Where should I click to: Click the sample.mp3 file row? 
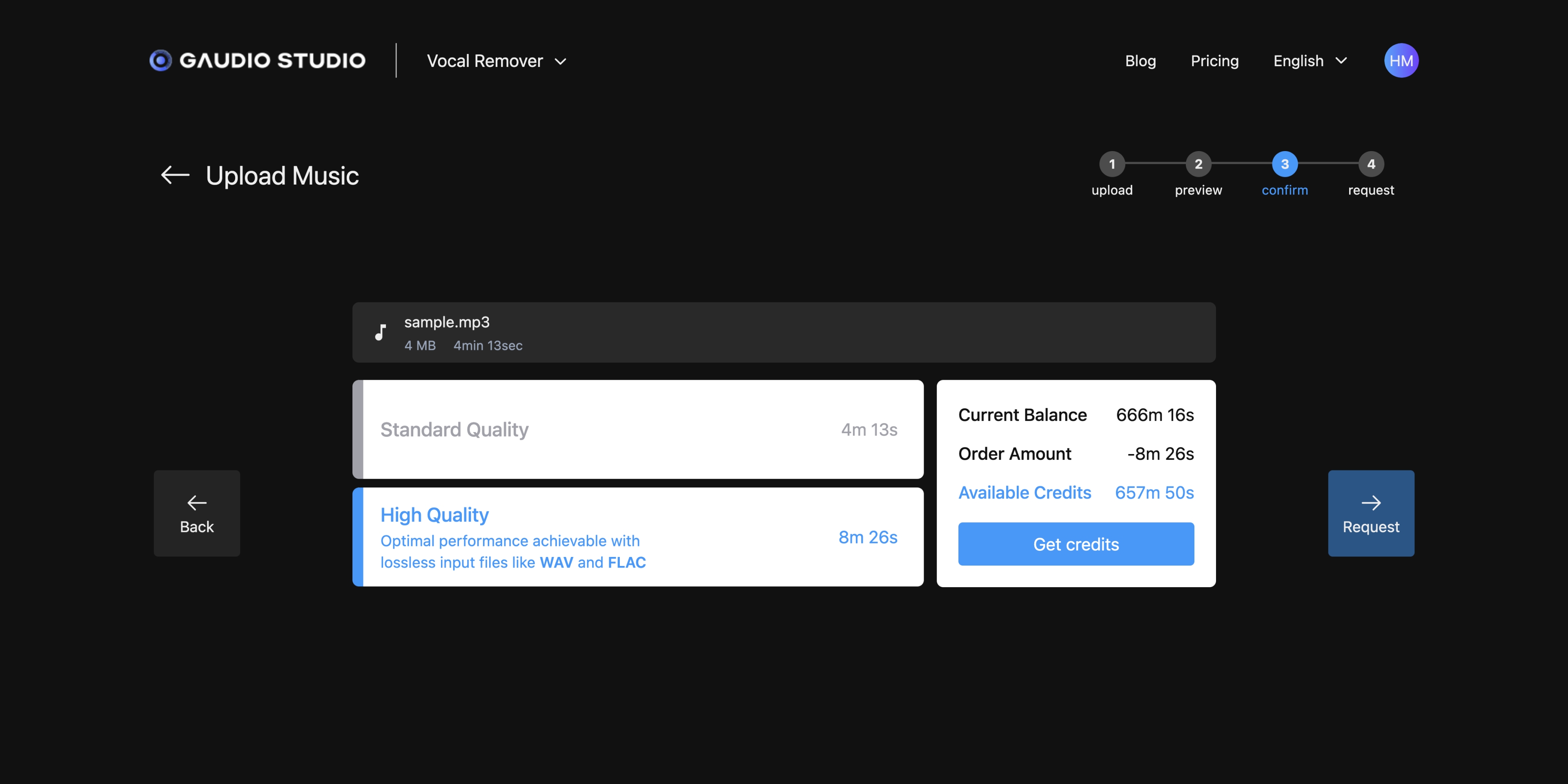coord(784,332)
